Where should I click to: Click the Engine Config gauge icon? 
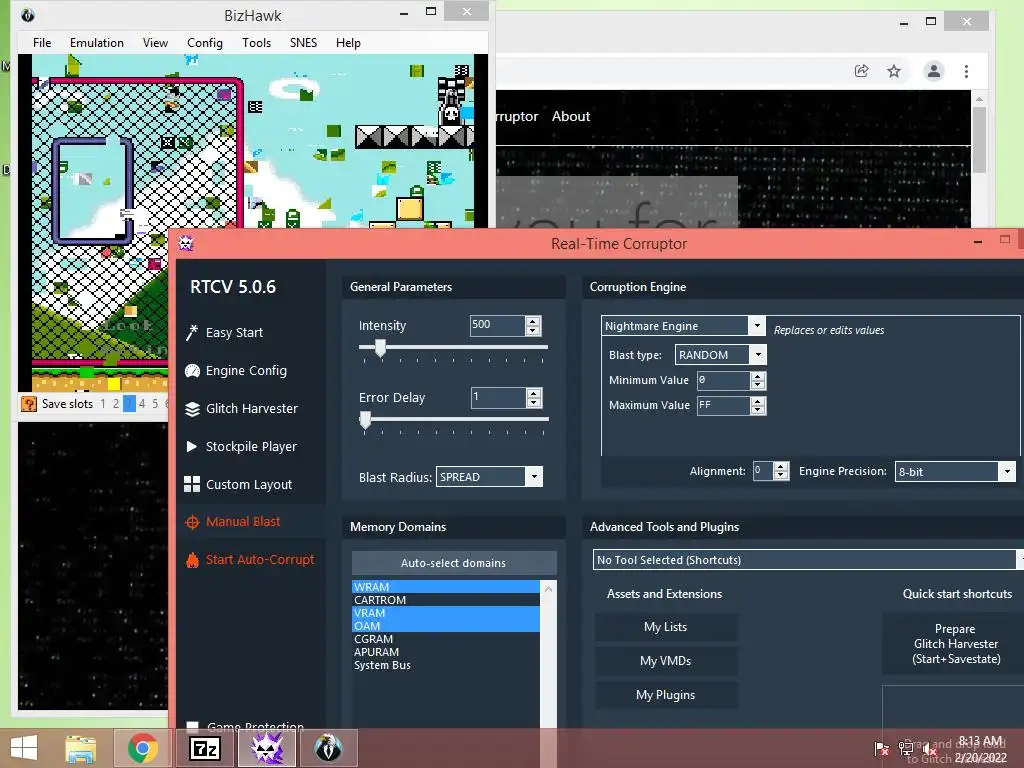coord(192,371)
